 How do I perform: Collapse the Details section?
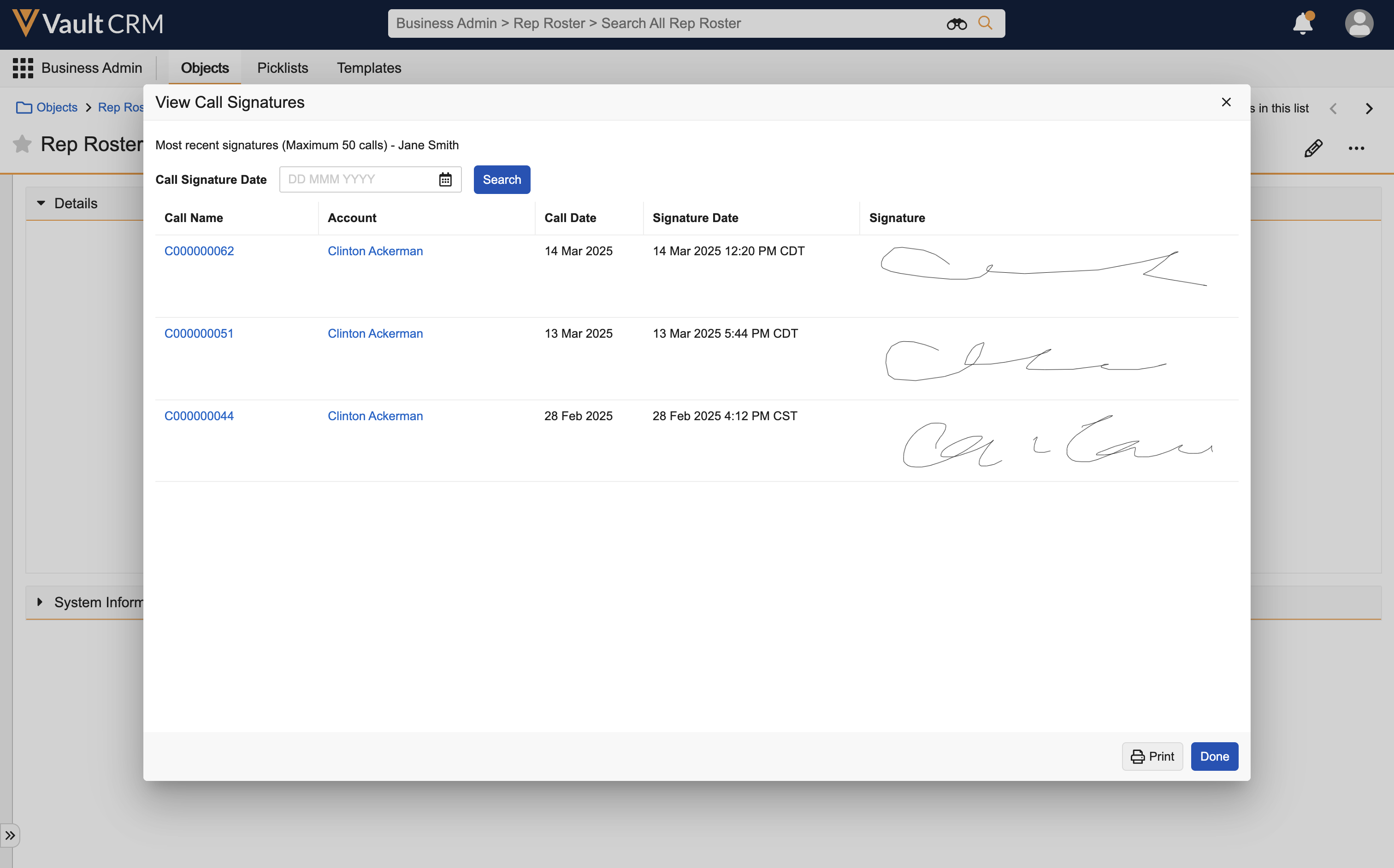click(x=41, y=203)
